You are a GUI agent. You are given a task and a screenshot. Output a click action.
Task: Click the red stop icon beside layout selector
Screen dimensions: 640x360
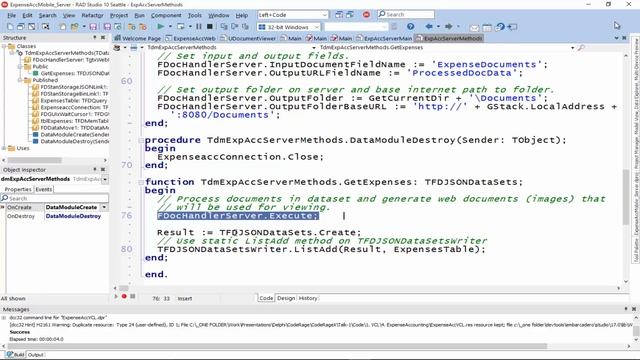[366, 14]
